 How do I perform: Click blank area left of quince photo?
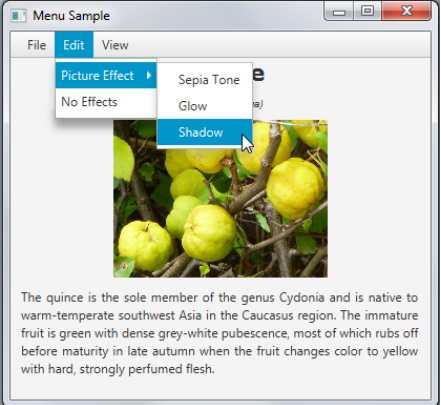click(x=63, y=200)
